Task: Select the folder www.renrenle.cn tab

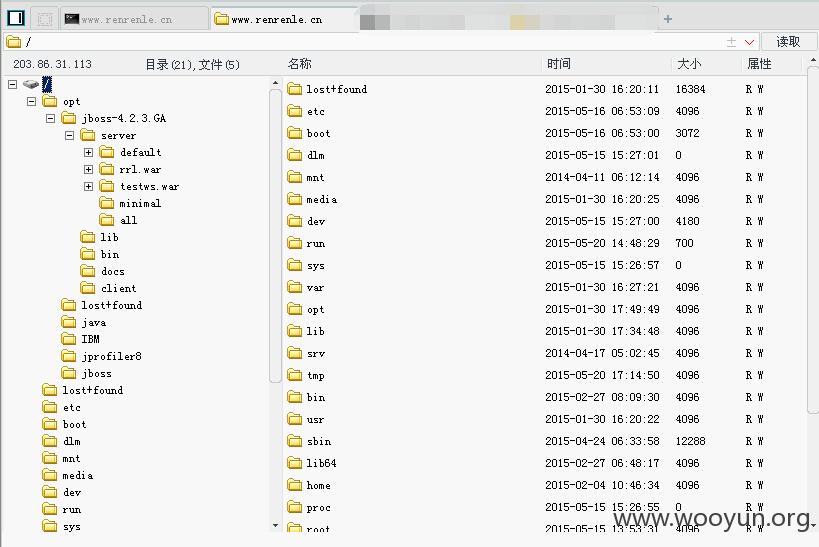Action: coord(285,19)
